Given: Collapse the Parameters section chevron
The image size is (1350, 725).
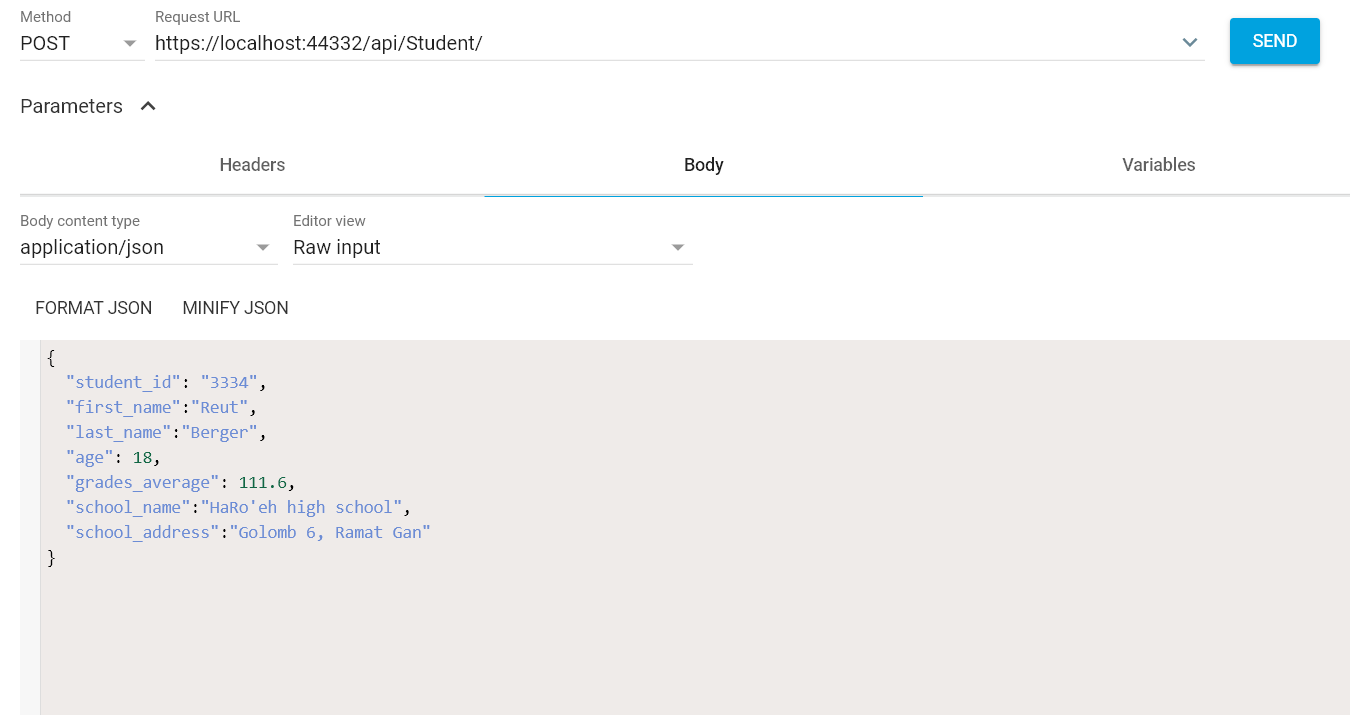Looking at the screenshot, I should 148,106.
